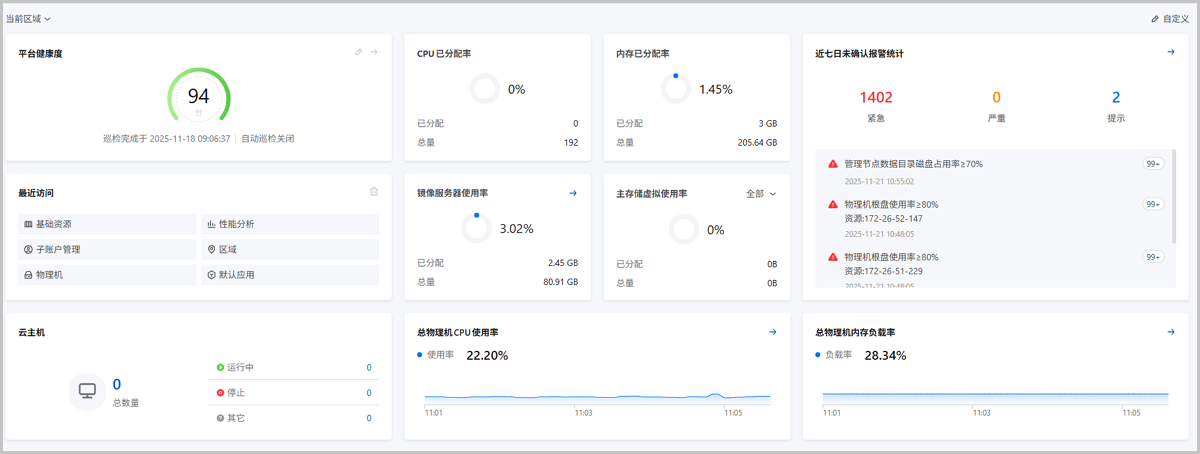
Task: Open 物理机 from recent visits
Action: (x=49, y=274)
